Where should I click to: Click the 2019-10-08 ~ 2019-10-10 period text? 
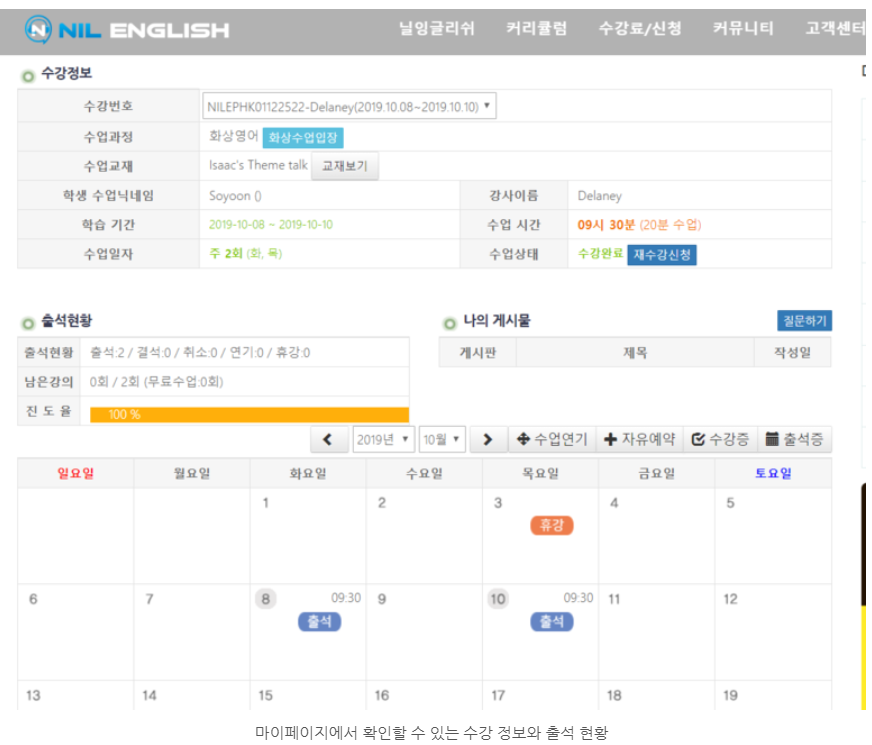[271, 225]
